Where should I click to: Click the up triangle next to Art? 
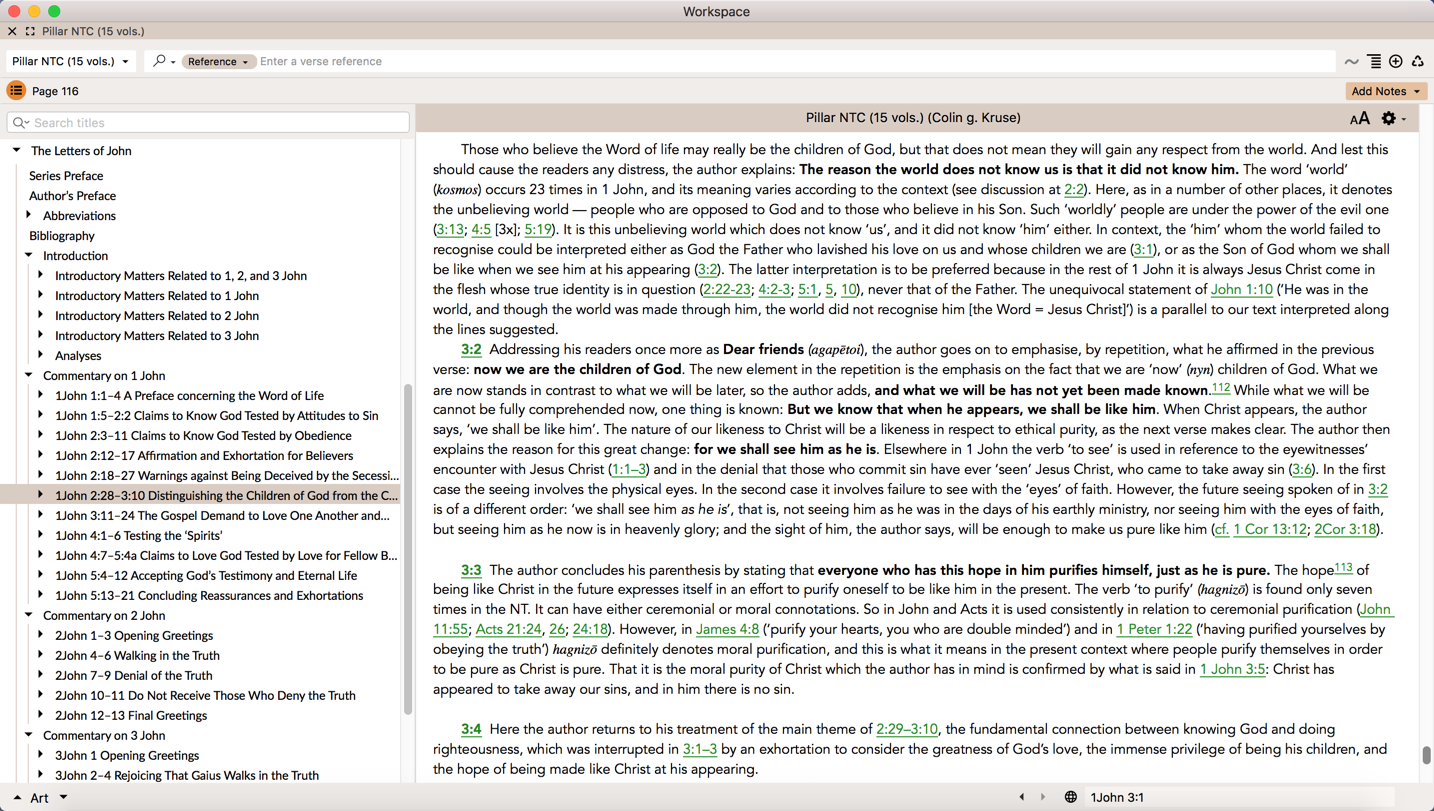(x=17, y=798)
